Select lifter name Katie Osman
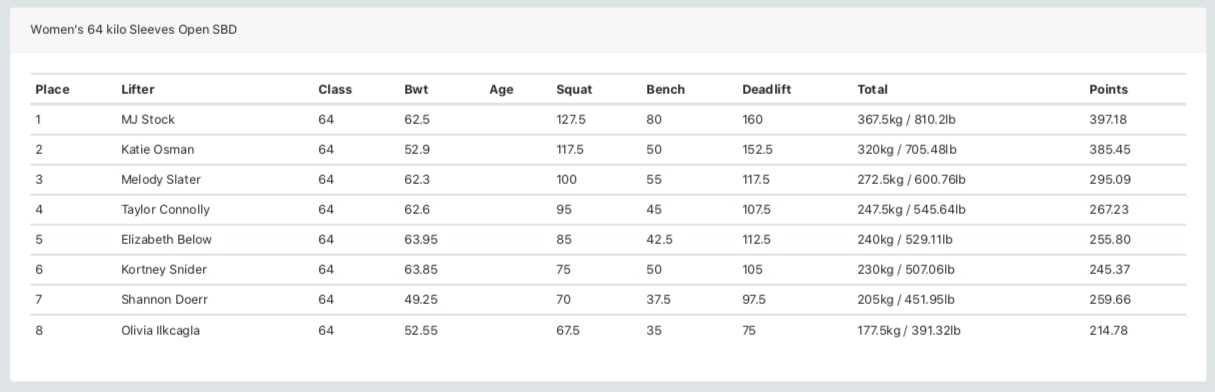1215x392 pixels. (x=158, y=149)
